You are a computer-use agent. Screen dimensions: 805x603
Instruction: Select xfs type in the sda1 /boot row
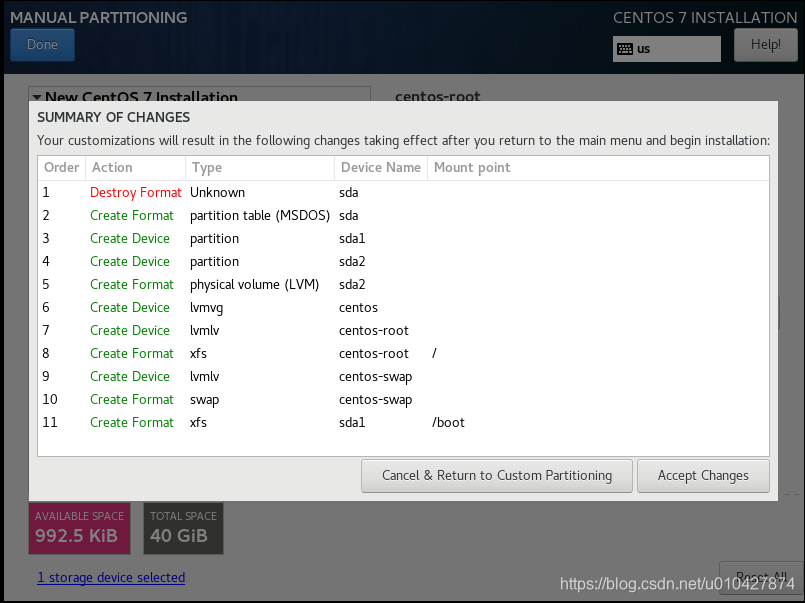(x=198, y=422)
